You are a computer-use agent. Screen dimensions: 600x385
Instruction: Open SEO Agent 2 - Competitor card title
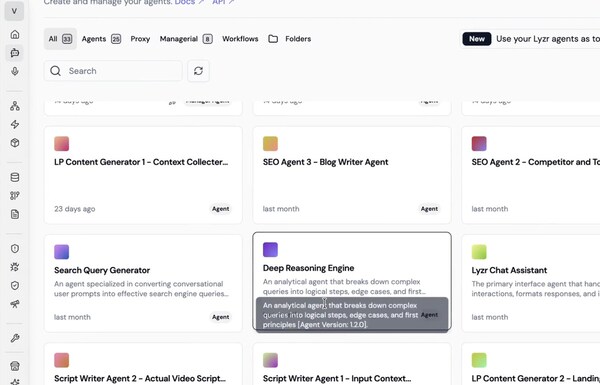[x=535, y=162]
